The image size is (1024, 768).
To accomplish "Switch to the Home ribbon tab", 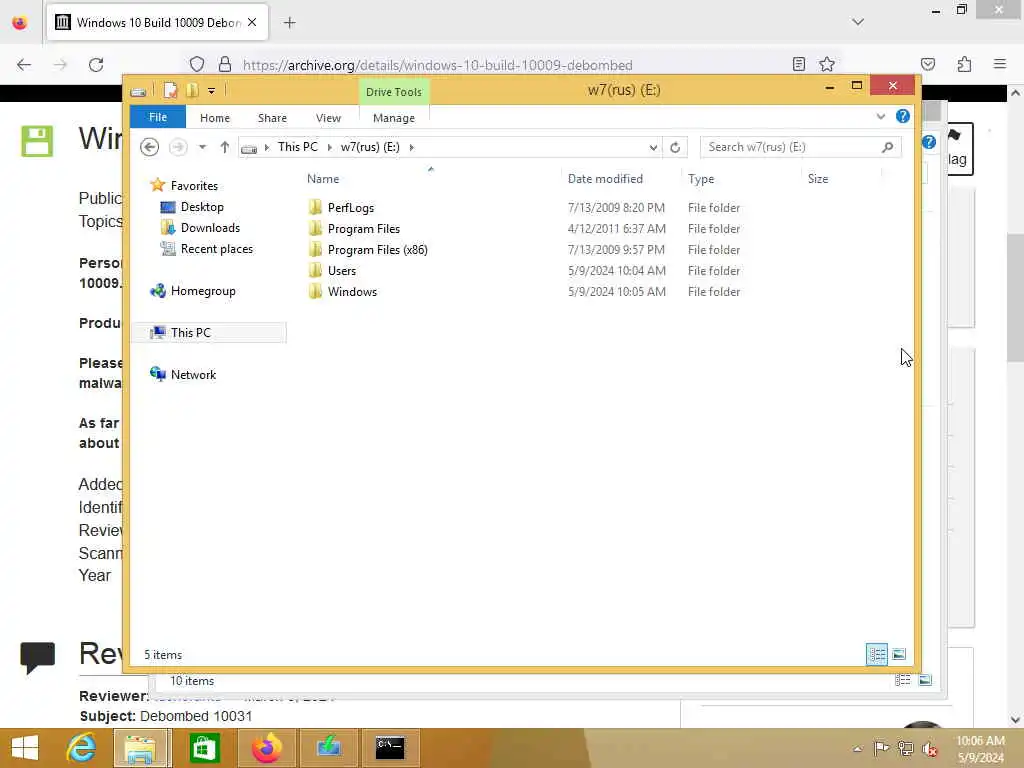I will tap(215, 118).
